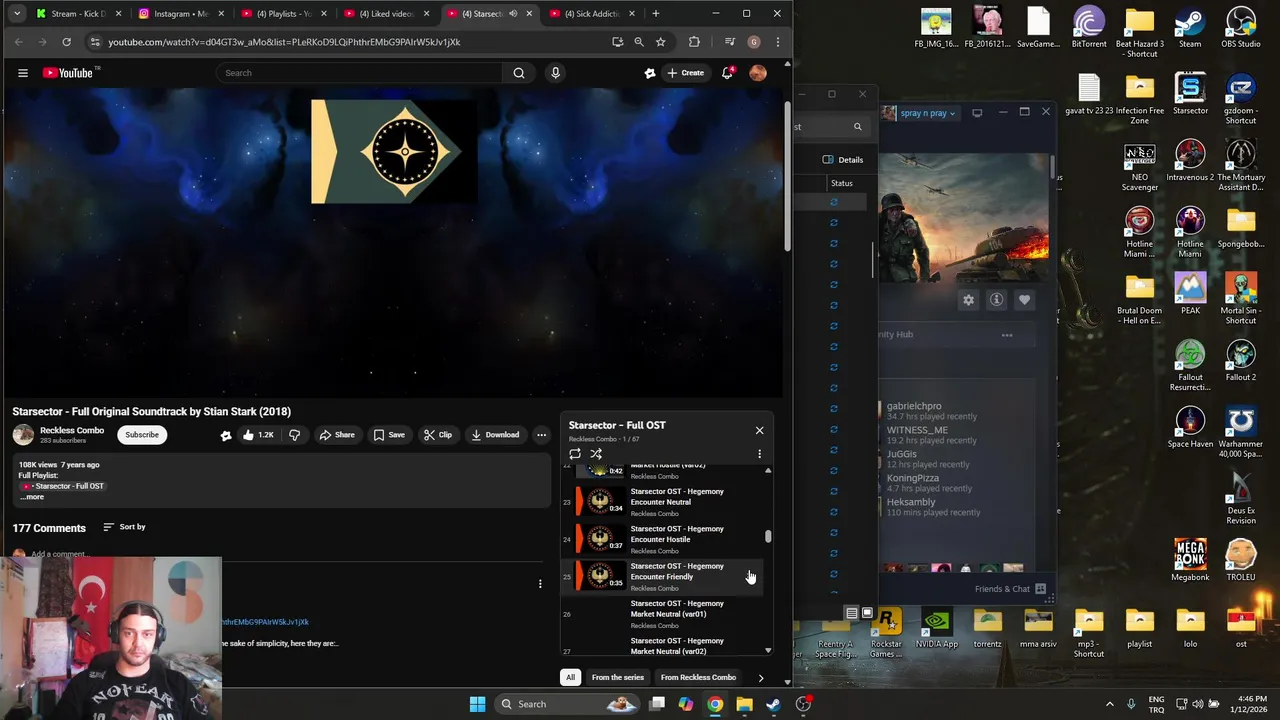Click into the YouTube search field
The width and height of the screenshot is (1280, 720).
[x=360, y=73]
